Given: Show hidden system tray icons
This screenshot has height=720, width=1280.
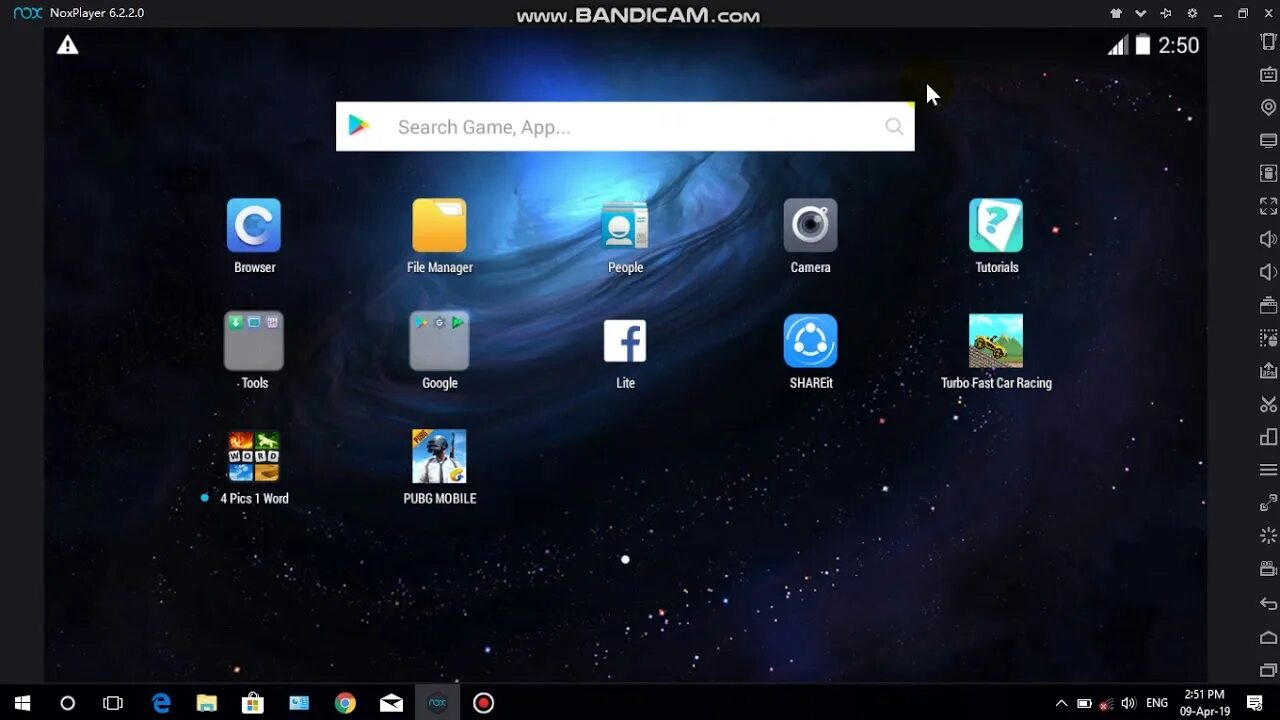Looking at the screenshot, I should click(1061, 703).
